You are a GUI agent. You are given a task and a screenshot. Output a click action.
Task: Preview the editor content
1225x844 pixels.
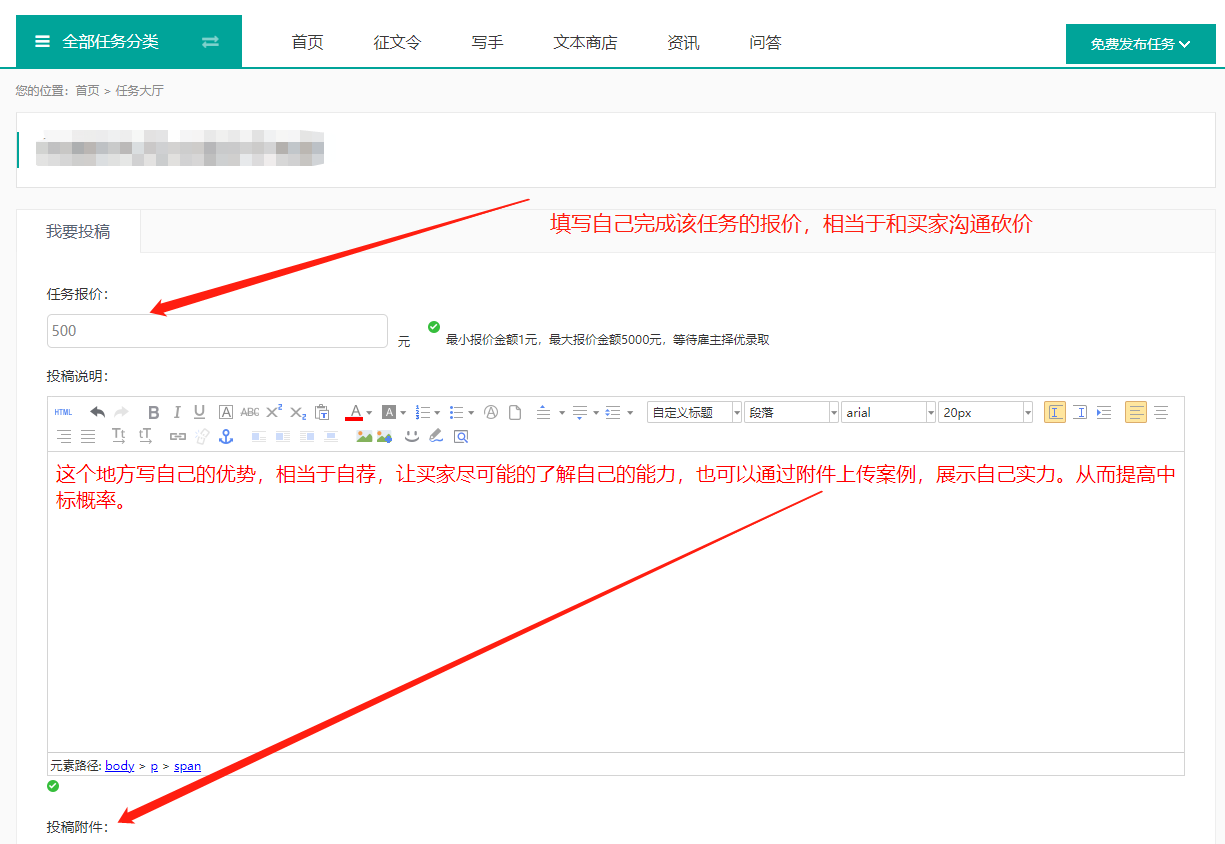pos(462,436)
